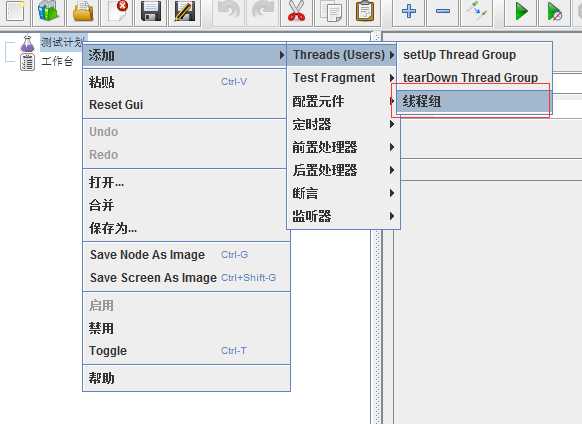Save the test plan with the floppy icon

[151, 11]
